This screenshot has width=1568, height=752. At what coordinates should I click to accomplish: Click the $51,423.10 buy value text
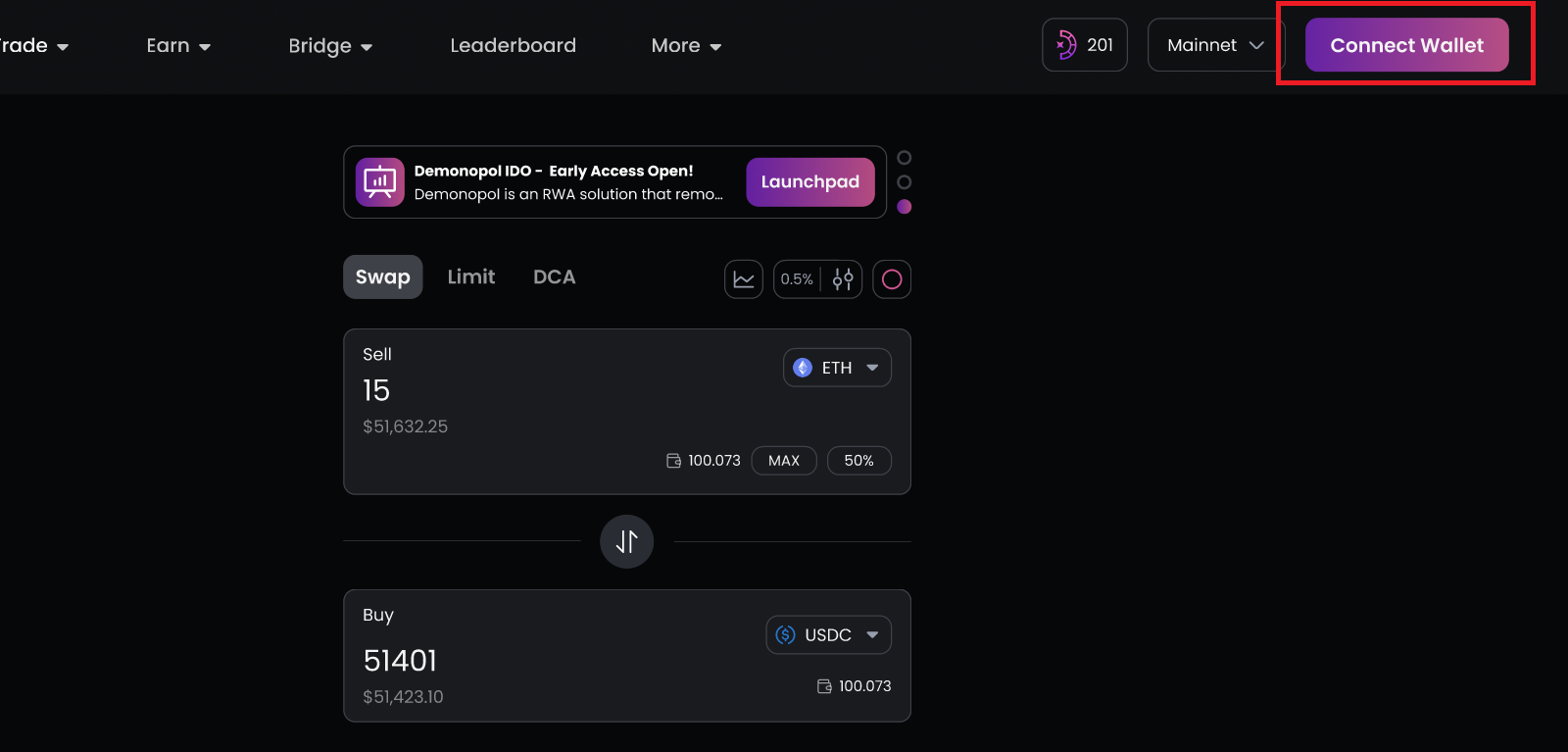point(403,697)
